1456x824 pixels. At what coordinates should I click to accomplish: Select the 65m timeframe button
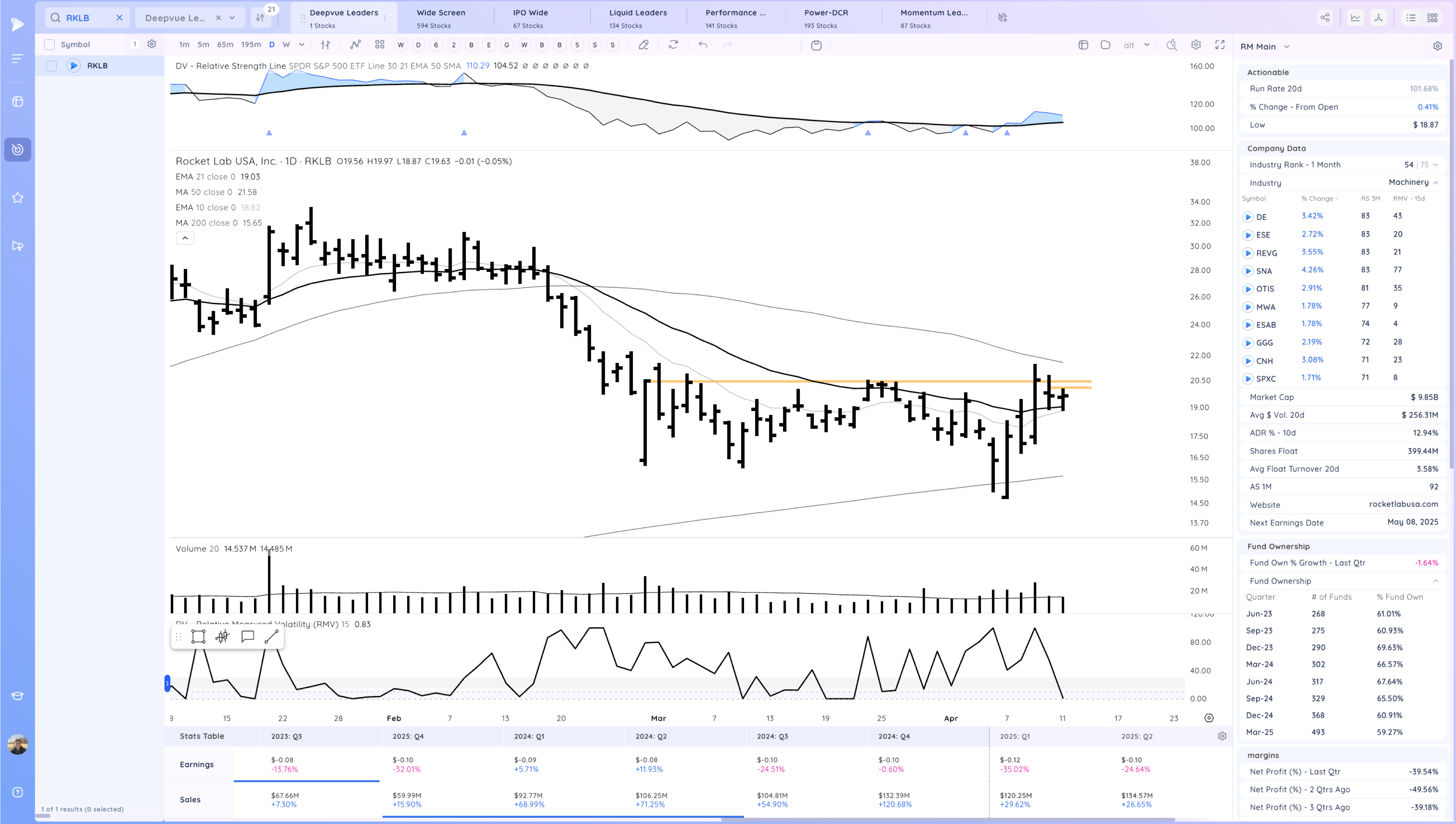pos(225,45)
